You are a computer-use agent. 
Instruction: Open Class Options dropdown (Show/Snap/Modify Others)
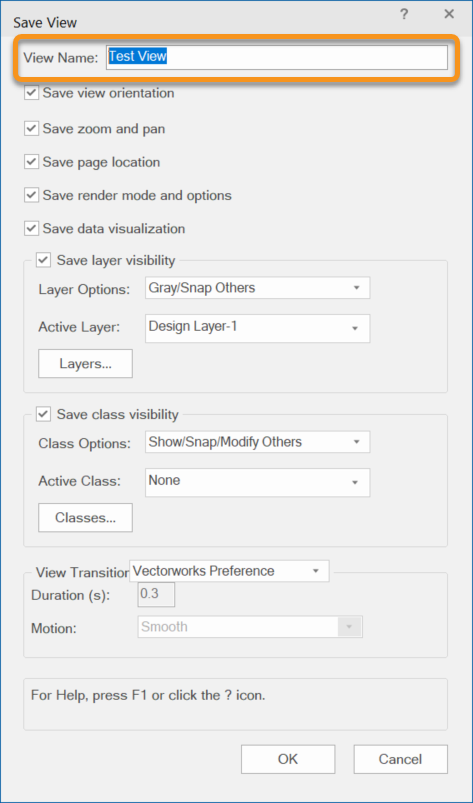(257, 441)
